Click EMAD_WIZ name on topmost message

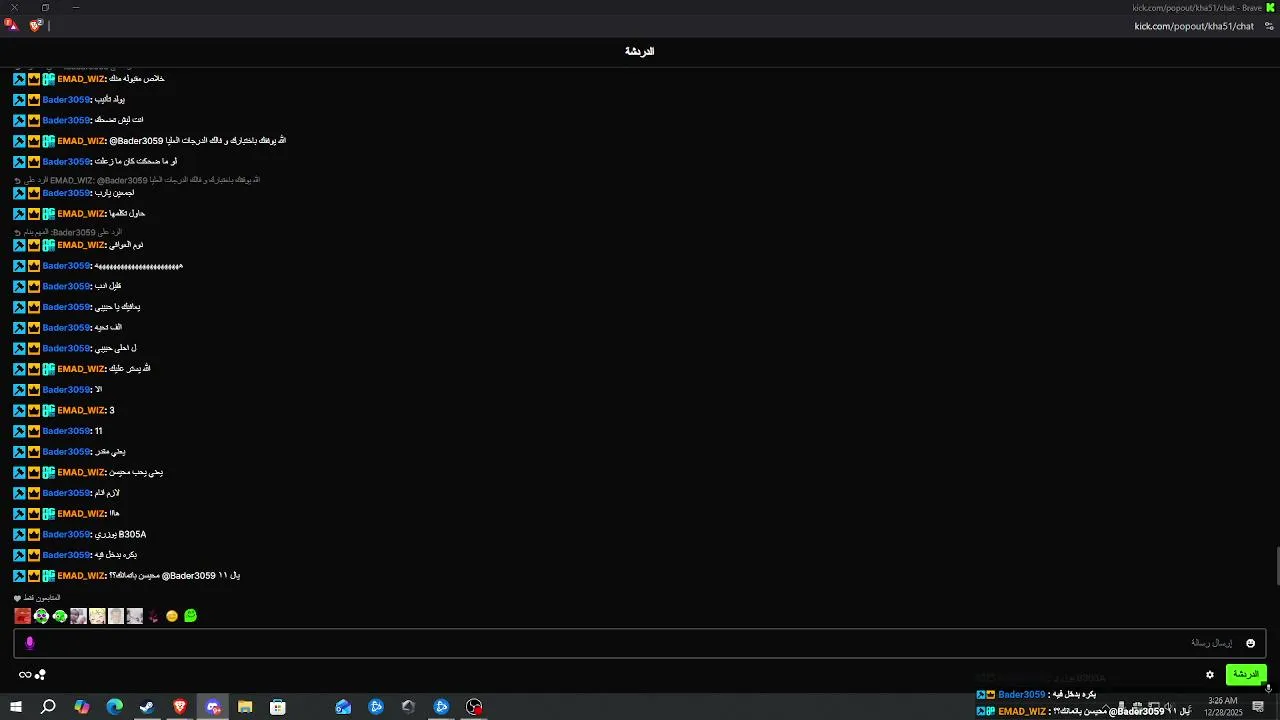click(x=81, y=79)
